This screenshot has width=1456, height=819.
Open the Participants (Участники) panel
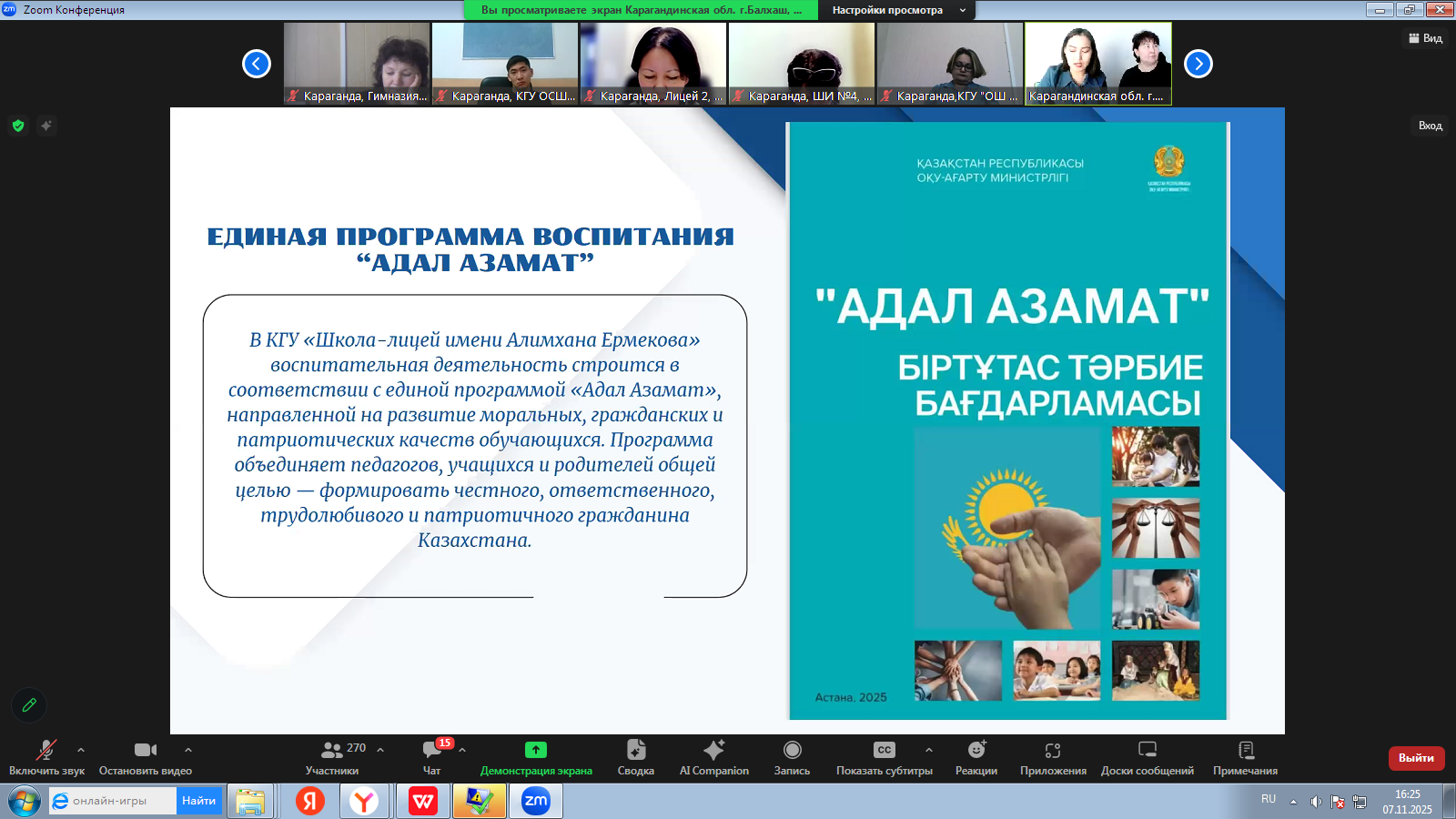click(333, 756)
